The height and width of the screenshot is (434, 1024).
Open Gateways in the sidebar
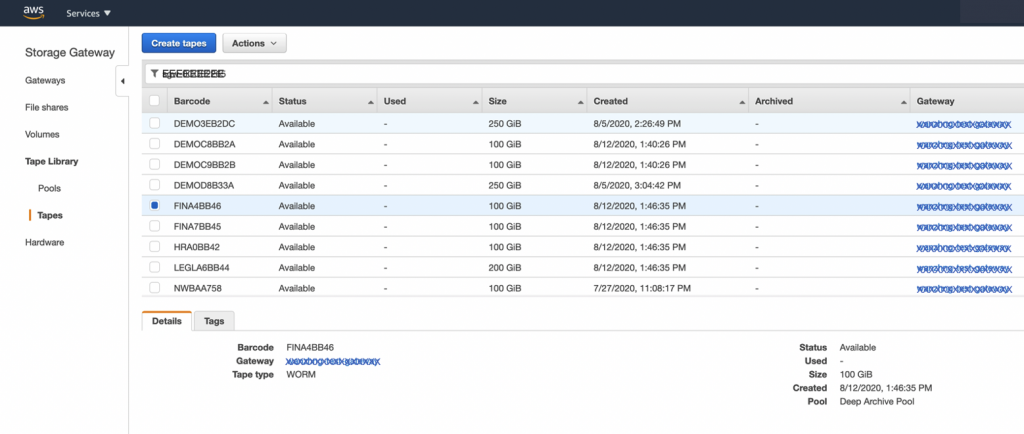tap(45, 80)
